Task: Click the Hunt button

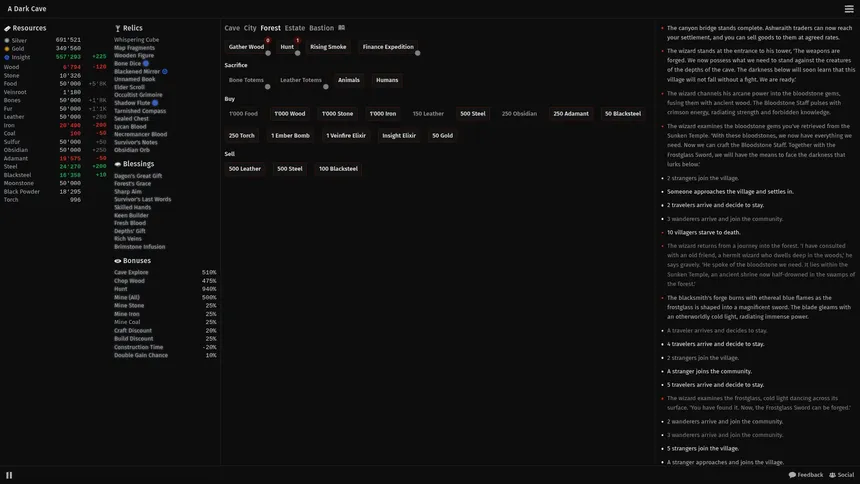Action: [287, 47]
